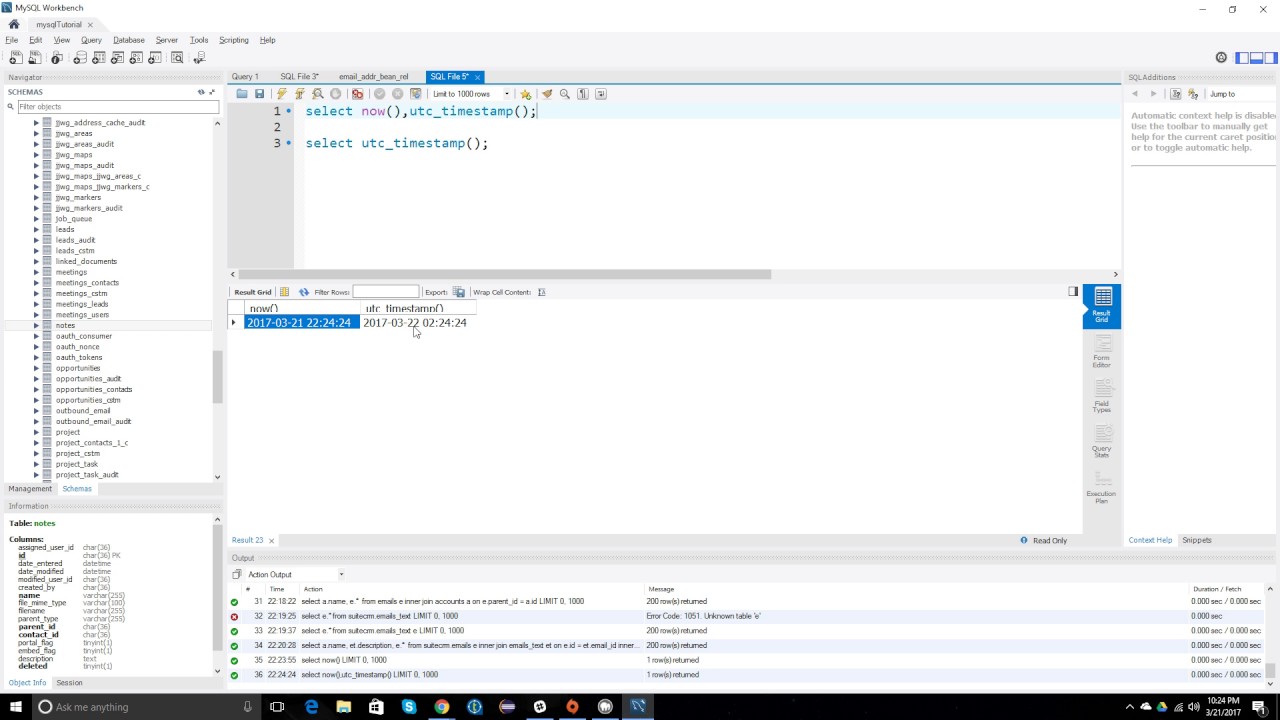
Task: Switch to the Query 1 tab
Action: pos(245,76)
